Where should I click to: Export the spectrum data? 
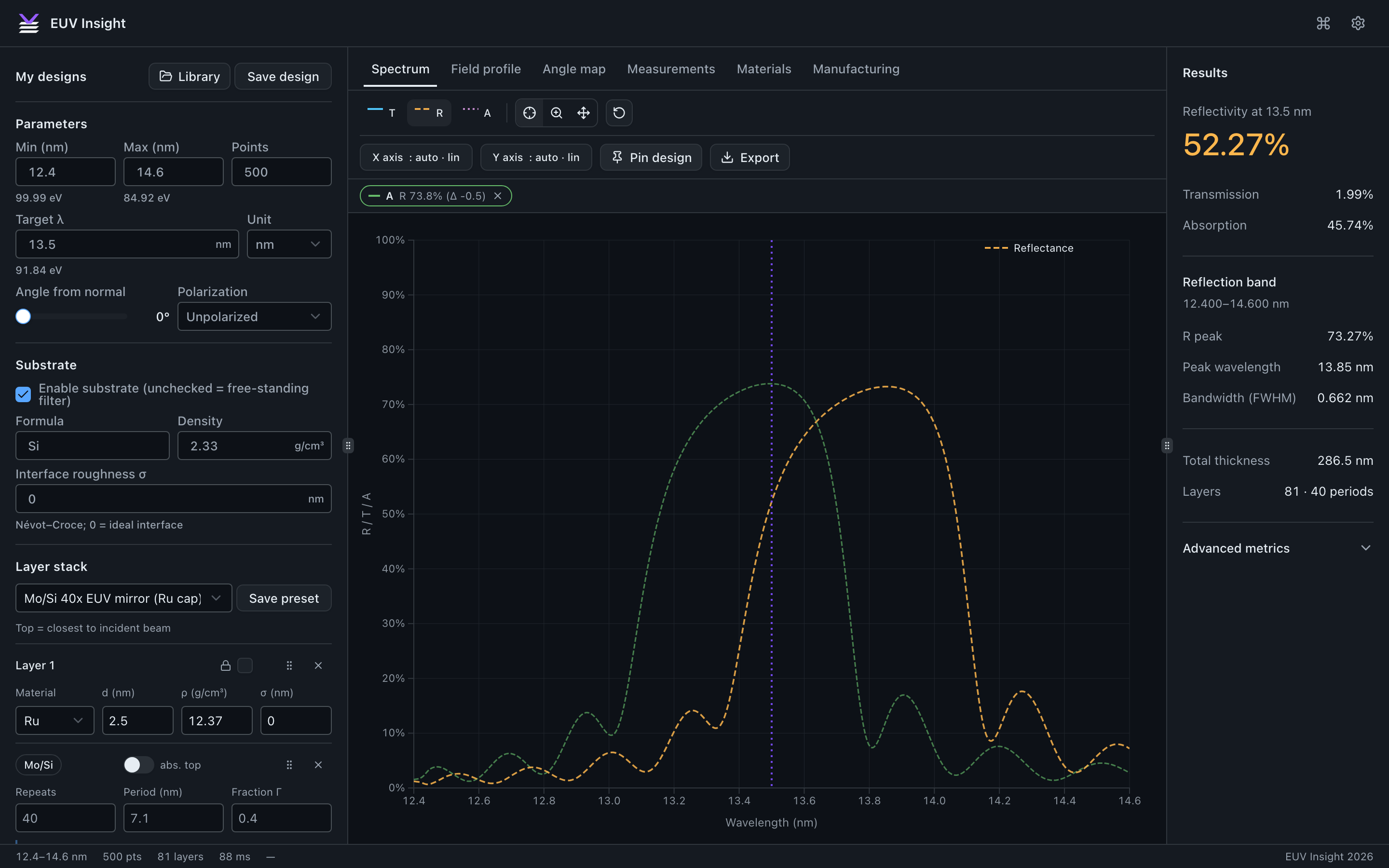pos(749,157)
